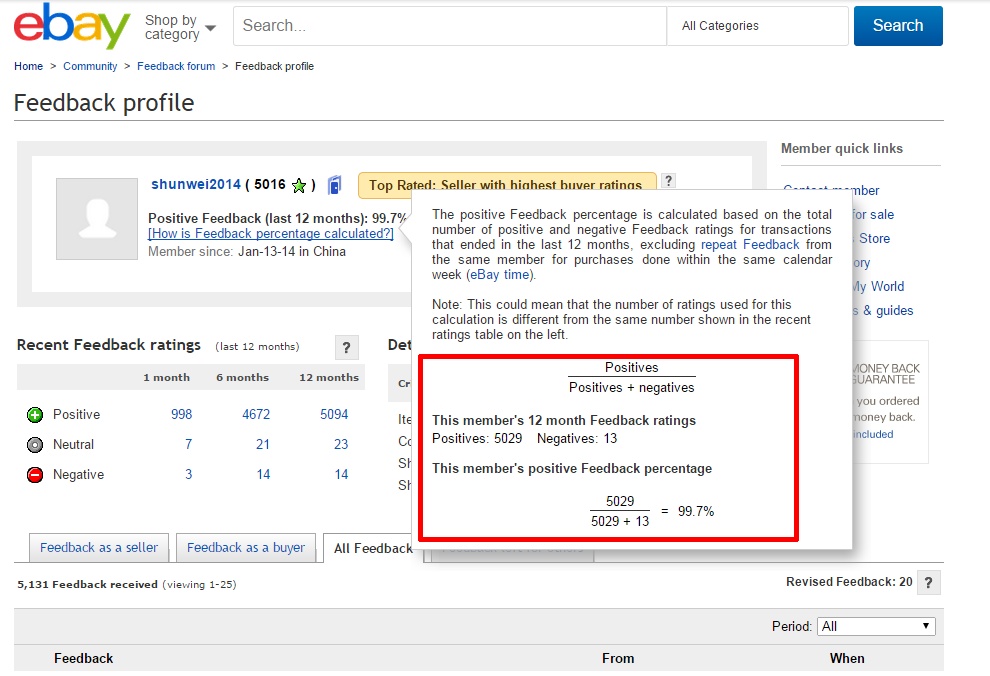The width and height of the screenshot is (990, 676).
Task: Click the Feedback forum breadcrumb link
Action: point(176,67)
